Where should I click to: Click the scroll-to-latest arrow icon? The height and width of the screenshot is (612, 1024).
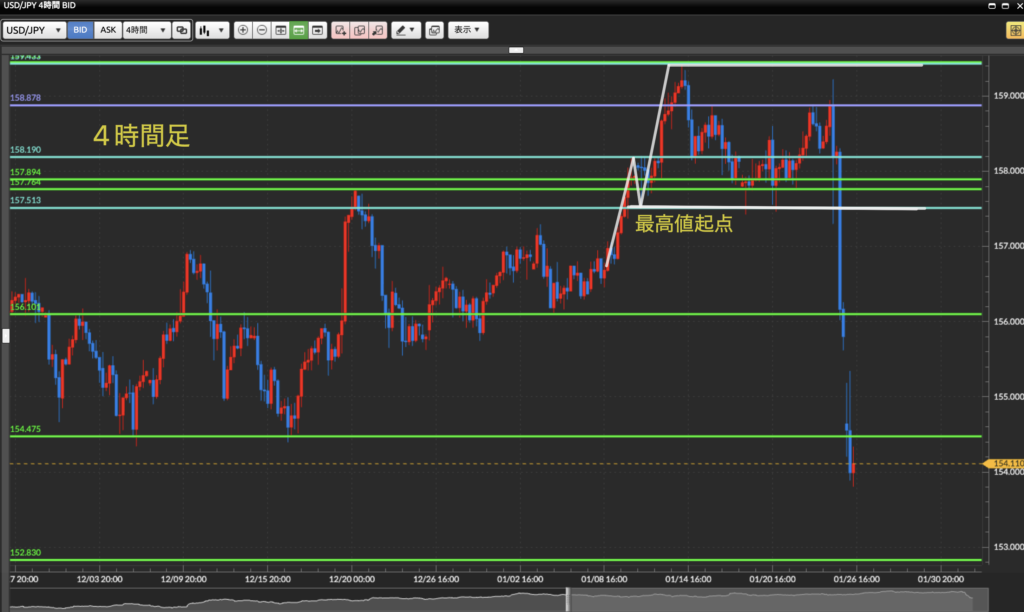(x=318, y=30)
